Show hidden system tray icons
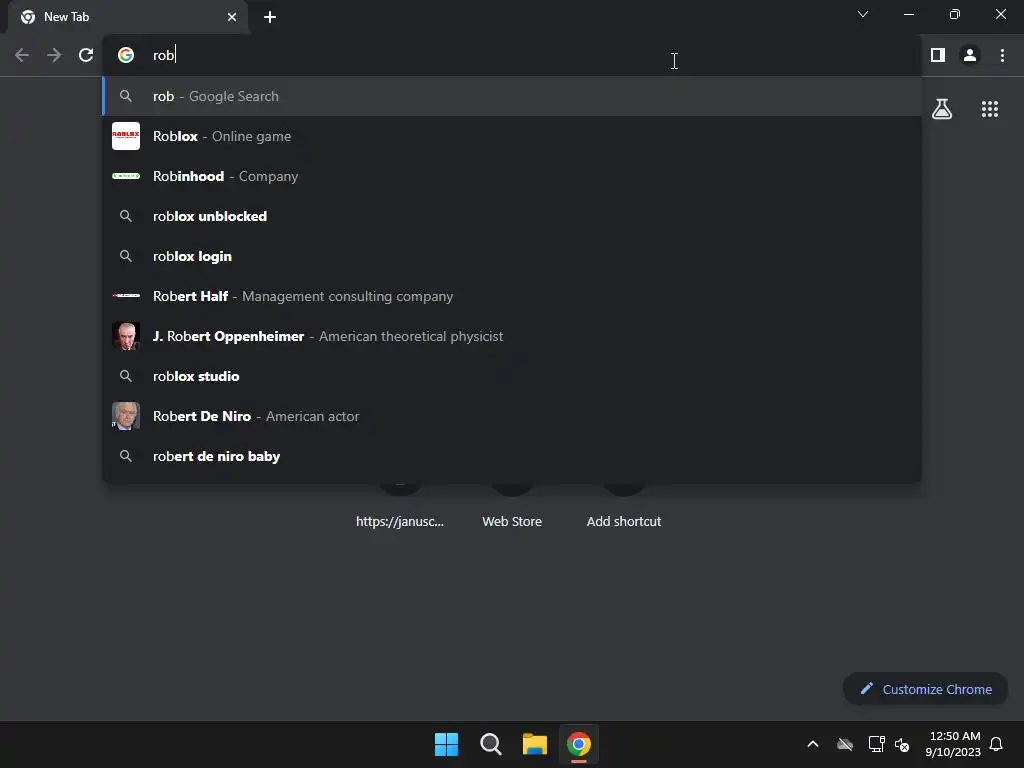 813,744
